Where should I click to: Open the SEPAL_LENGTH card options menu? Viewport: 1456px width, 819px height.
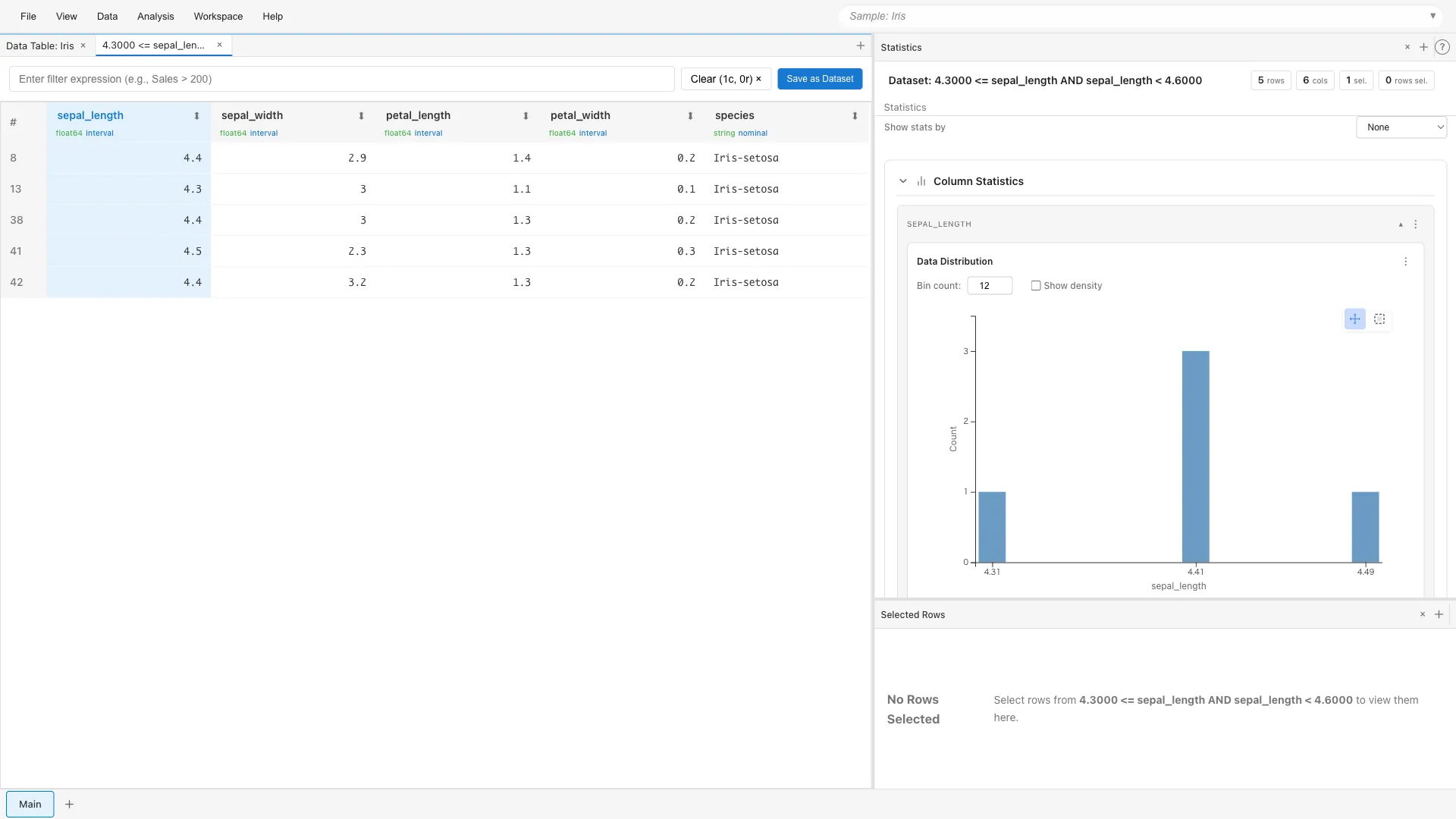pos(1415,224)
